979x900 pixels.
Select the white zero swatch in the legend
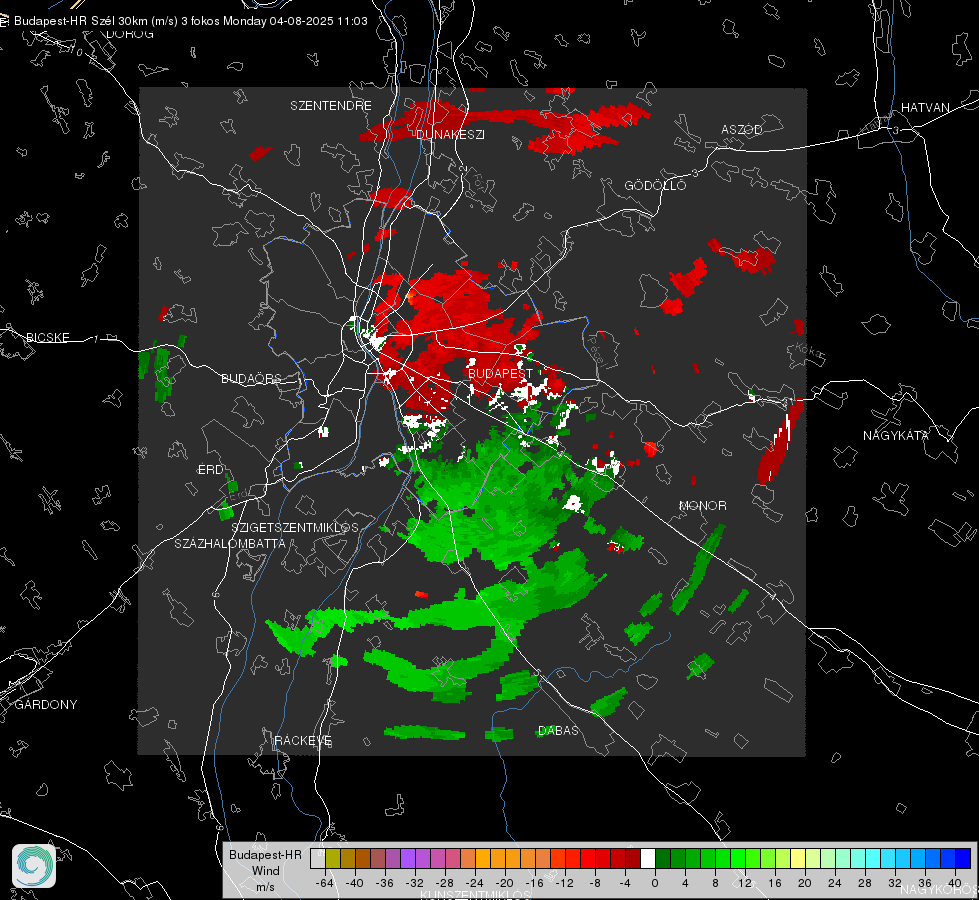click(x=647, y=858)
